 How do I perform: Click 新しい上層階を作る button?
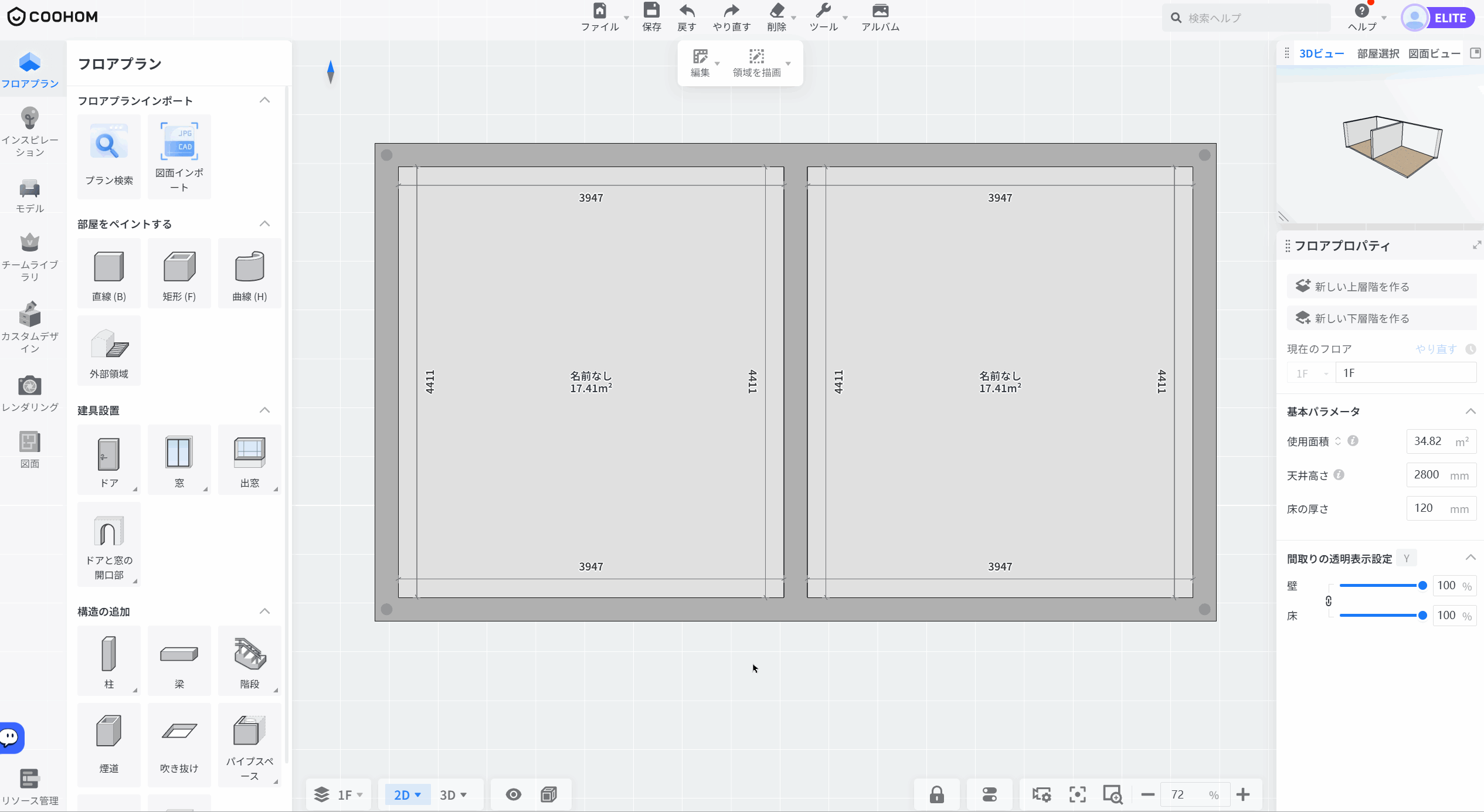click(x=1381, y=286)
